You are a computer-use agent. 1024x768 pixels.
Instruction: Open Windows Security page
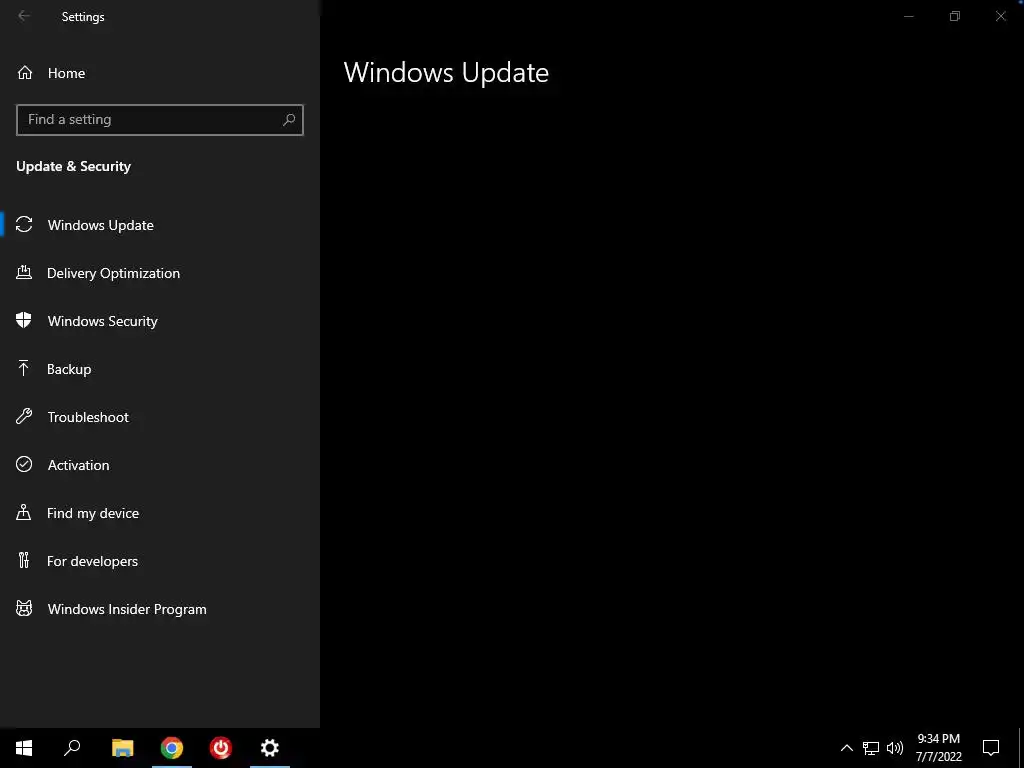click(x=160, y=321)
